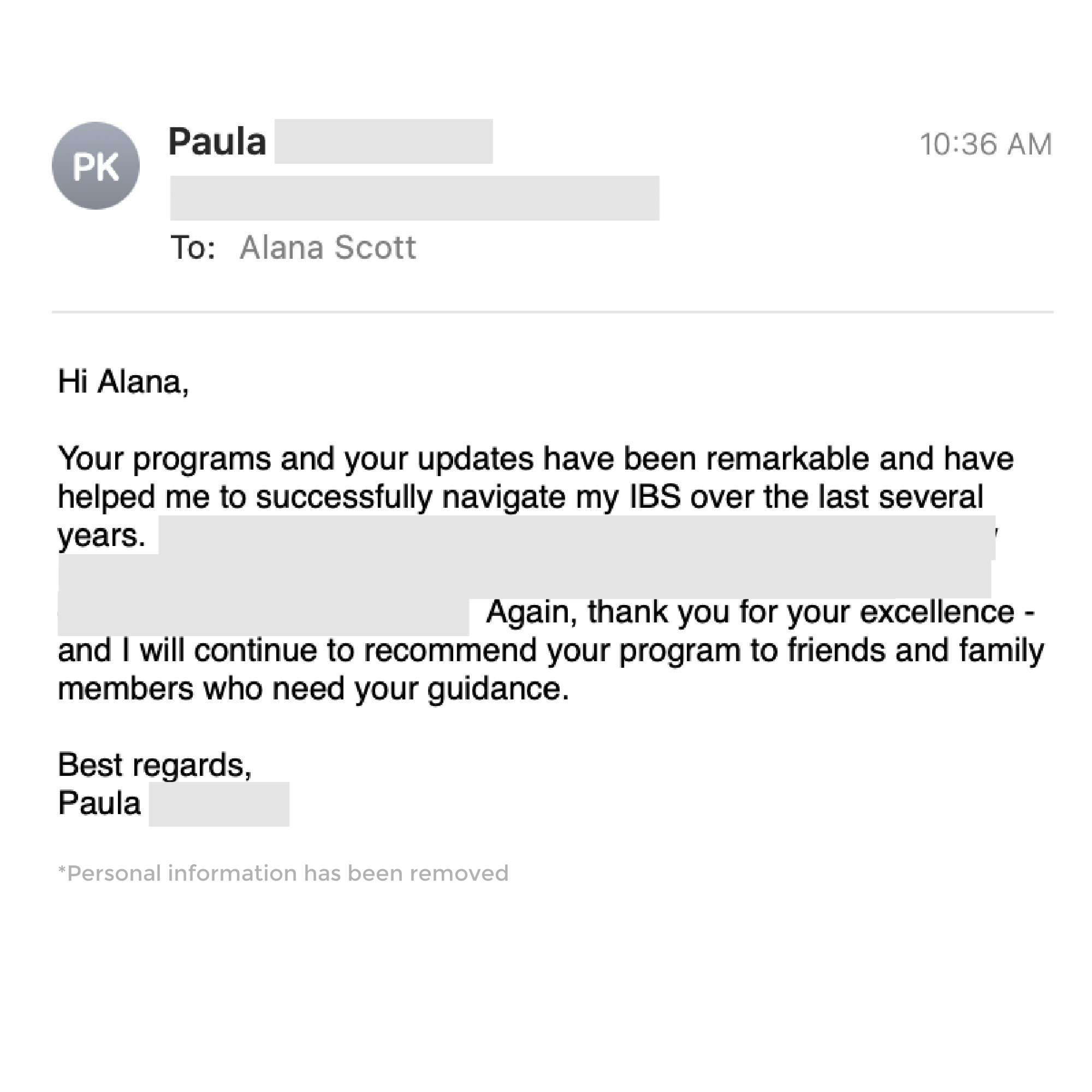This screenshot has height=1092, width=1092.
Task: Click the PK sender avatar
Action: click(96, 165)
